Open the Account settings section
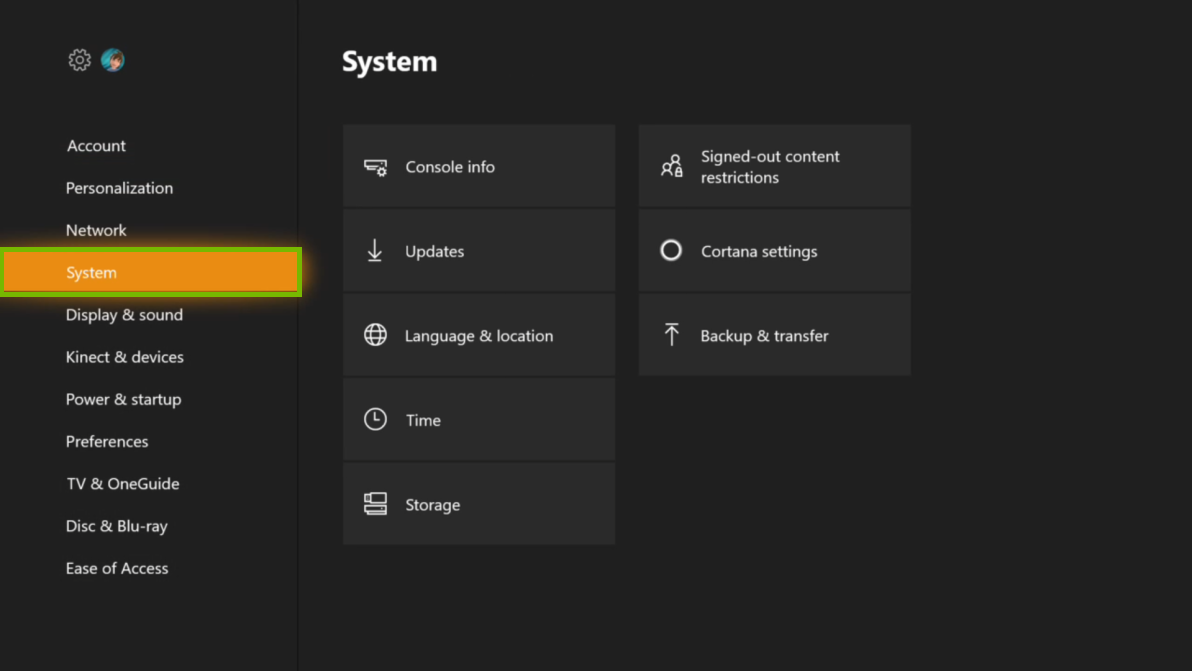Screen dimensions: 1192x671 point(96,145)
